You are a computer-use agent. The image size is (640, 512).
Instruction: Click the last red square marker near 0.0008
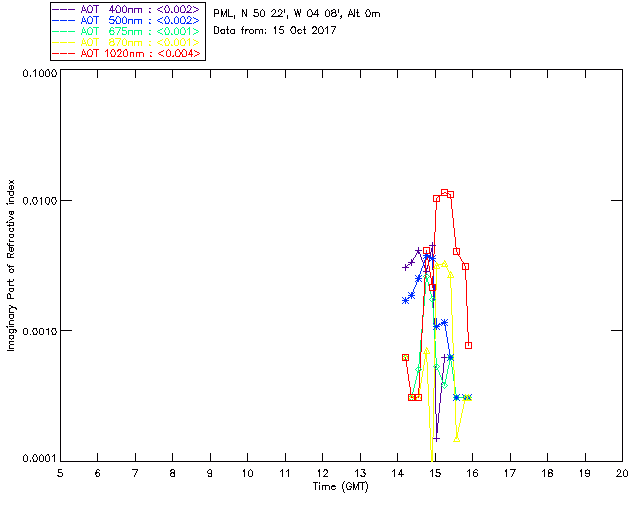469,345
